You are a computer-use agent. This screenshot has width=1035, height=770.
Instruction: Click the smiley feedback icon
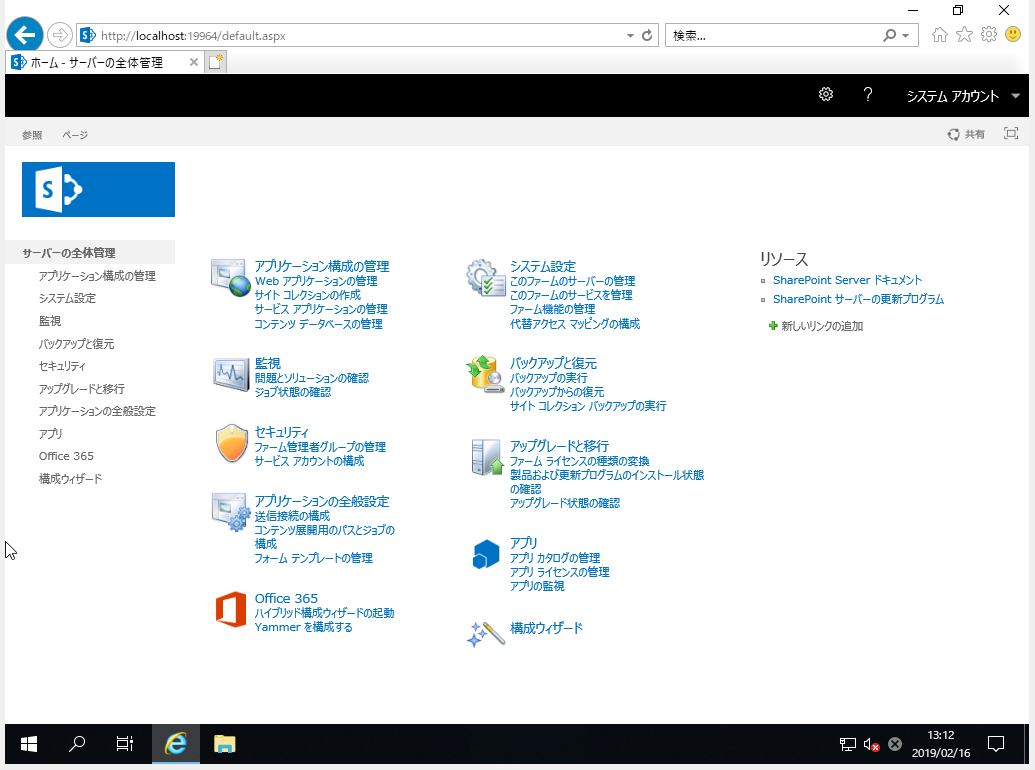1013,34
